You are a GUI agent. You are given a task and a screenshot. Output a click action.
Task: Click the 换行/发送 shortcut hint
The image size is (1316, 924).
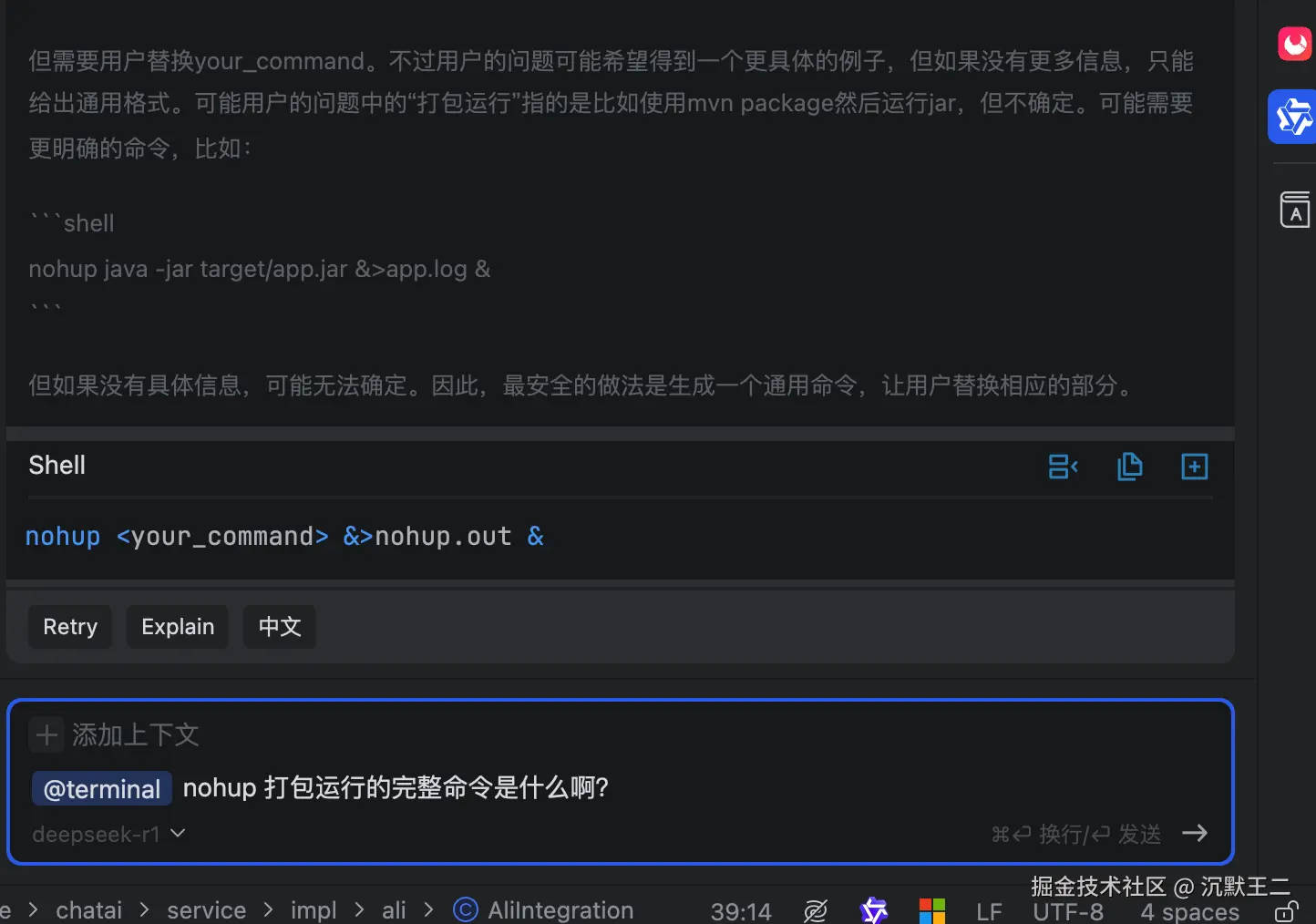click(x=1075, y=834)
